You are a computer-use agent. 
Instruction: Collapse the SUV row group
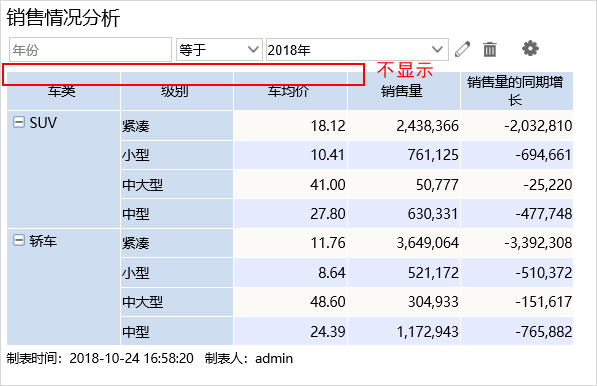[18, 122]
